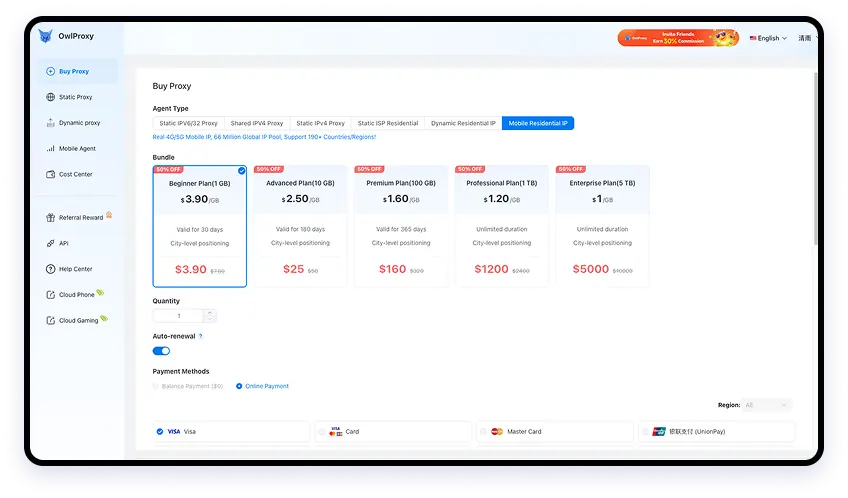Select the Mobile Agent sidebar icon
The width and height of the screenshot is (848, 498).
(x=50, y=149)
